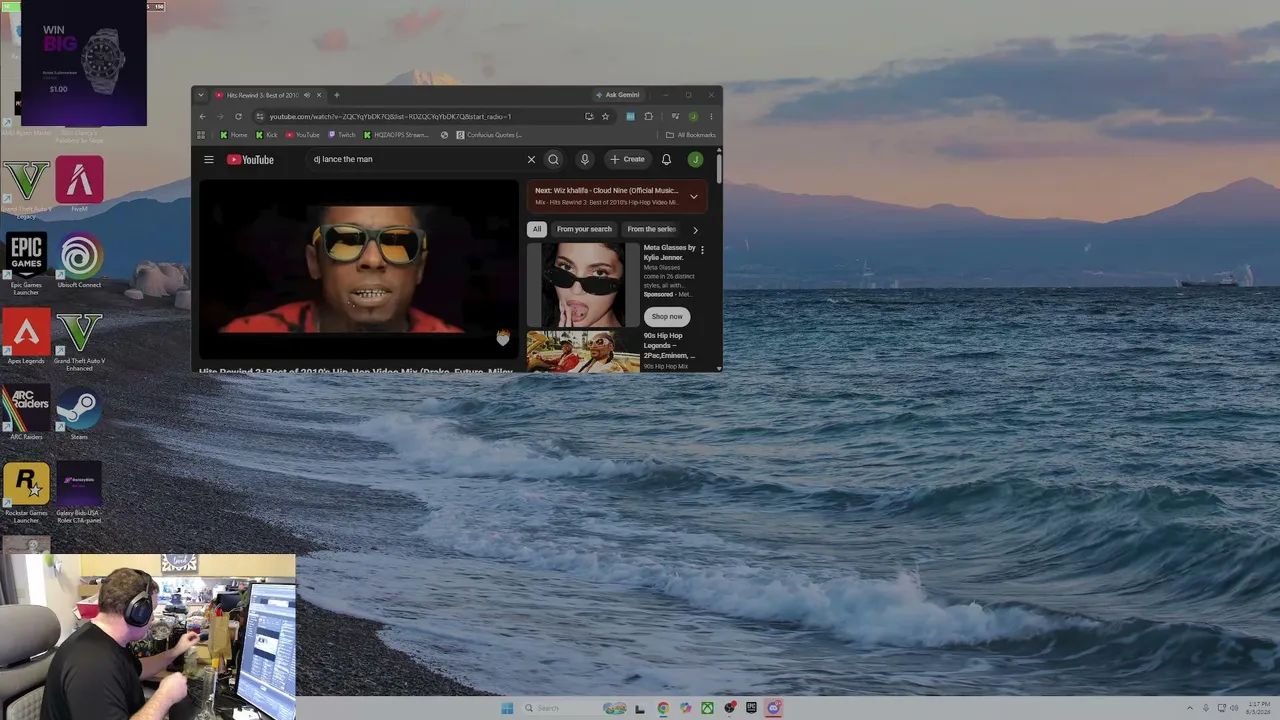Open the Twitch bookmark
Screen dimensions: 1280x720
pyautogui.click(x=342, y=135)
